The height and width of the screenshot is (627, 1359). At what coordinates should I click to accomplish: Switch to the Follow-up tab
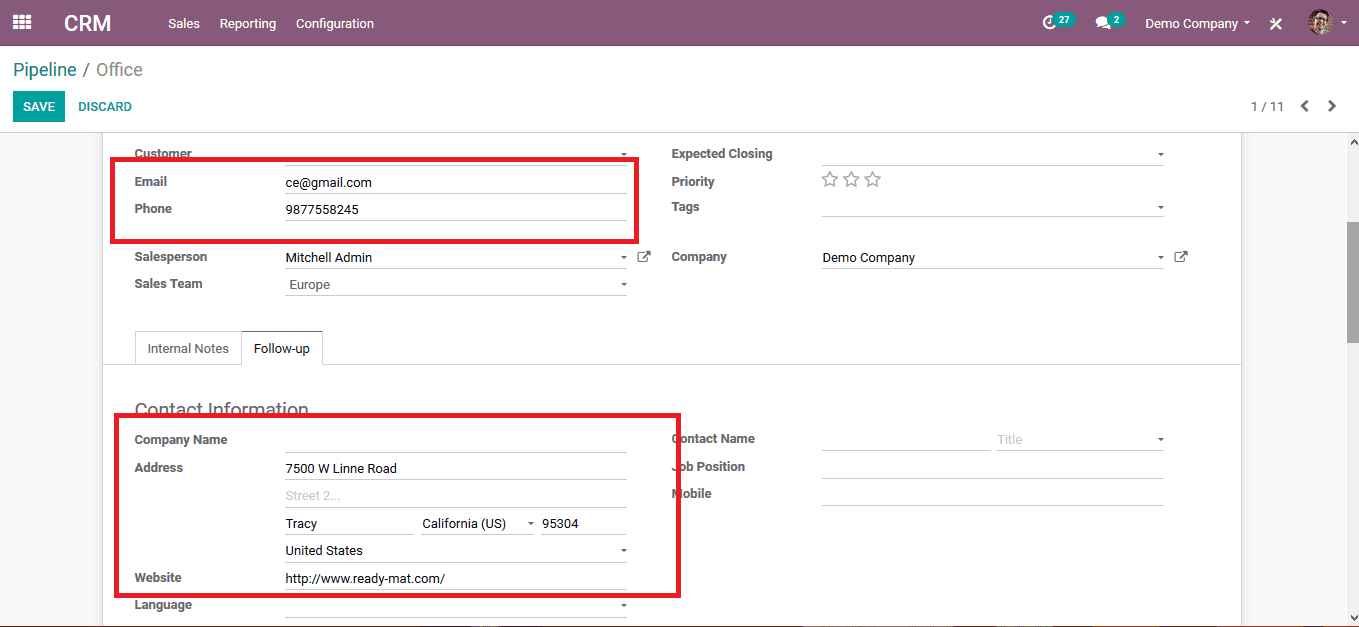coord(282,348)
